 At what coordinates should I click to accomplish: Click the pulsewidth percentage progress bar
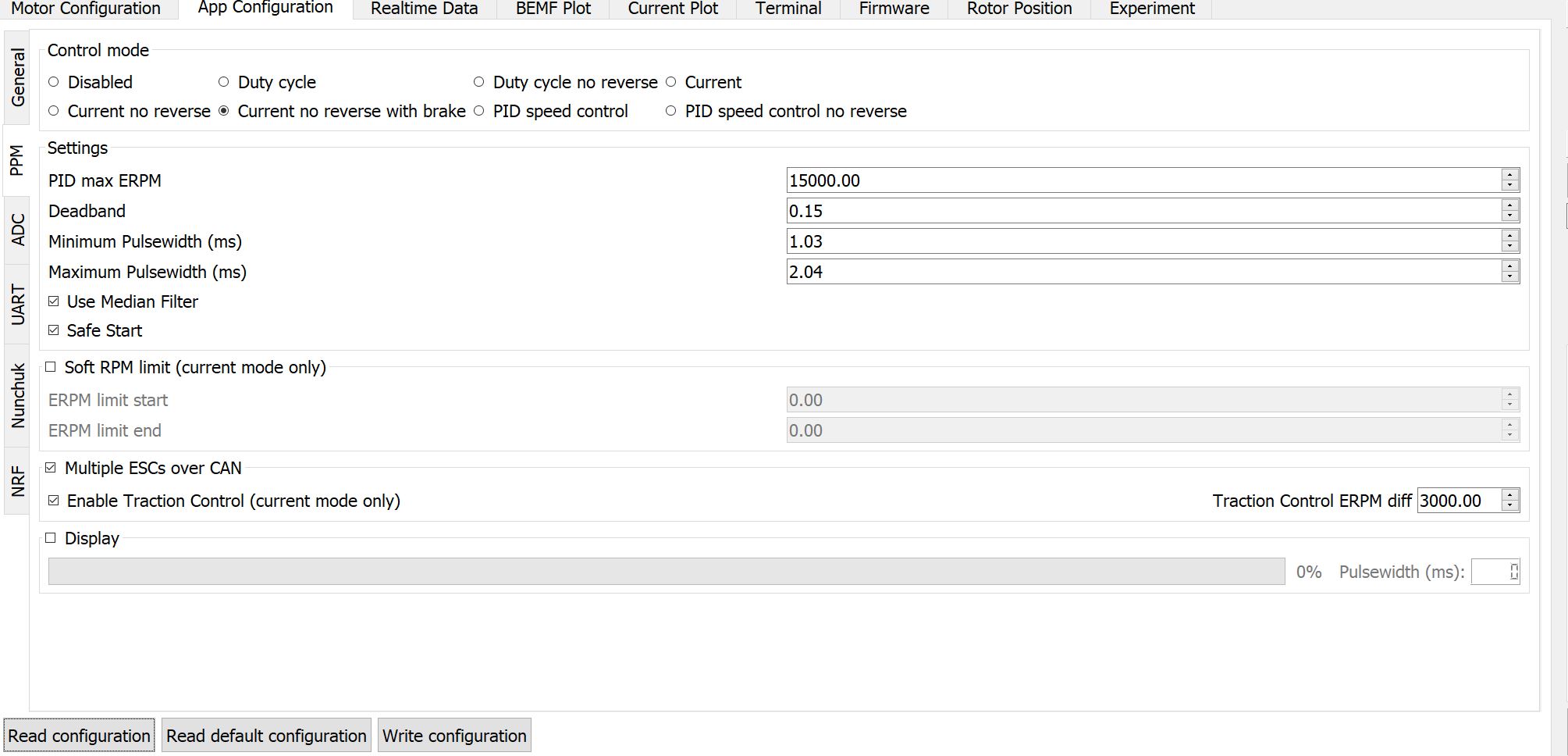tap(666, 572)
